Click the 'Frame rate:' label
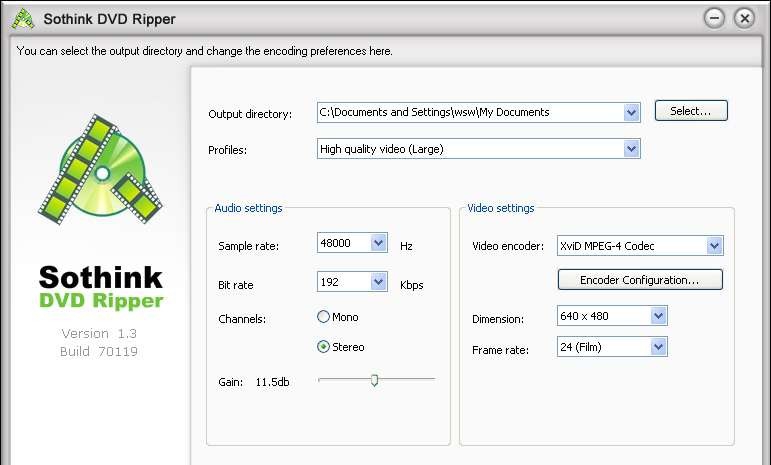This screenshot has width=771, height=465. pos(500,350)
